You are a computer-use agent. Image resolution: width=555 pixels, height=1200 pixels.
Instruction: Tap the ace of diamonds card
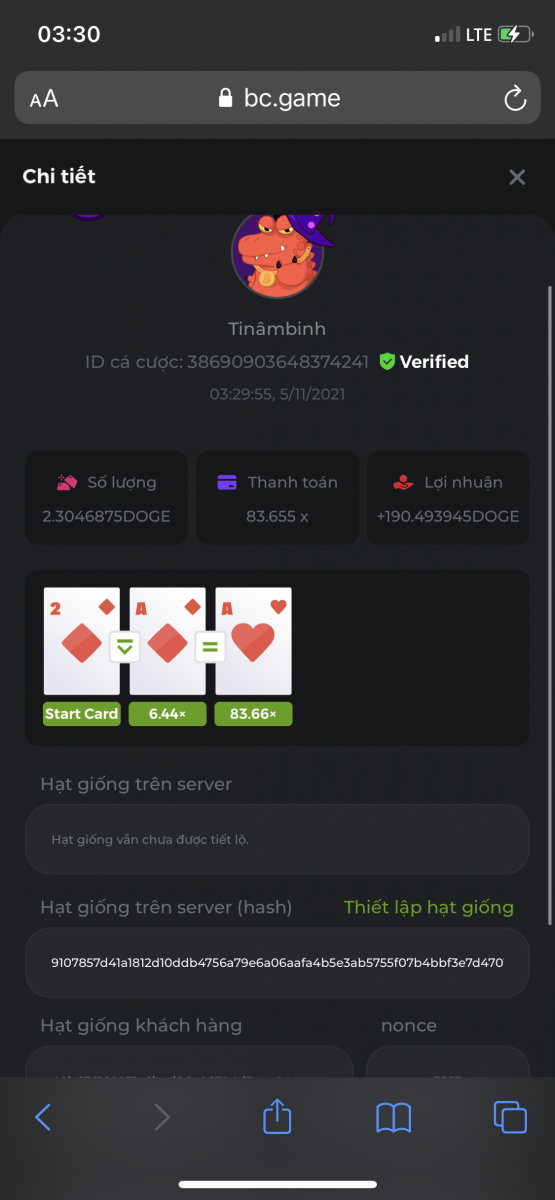click(168, 642)
